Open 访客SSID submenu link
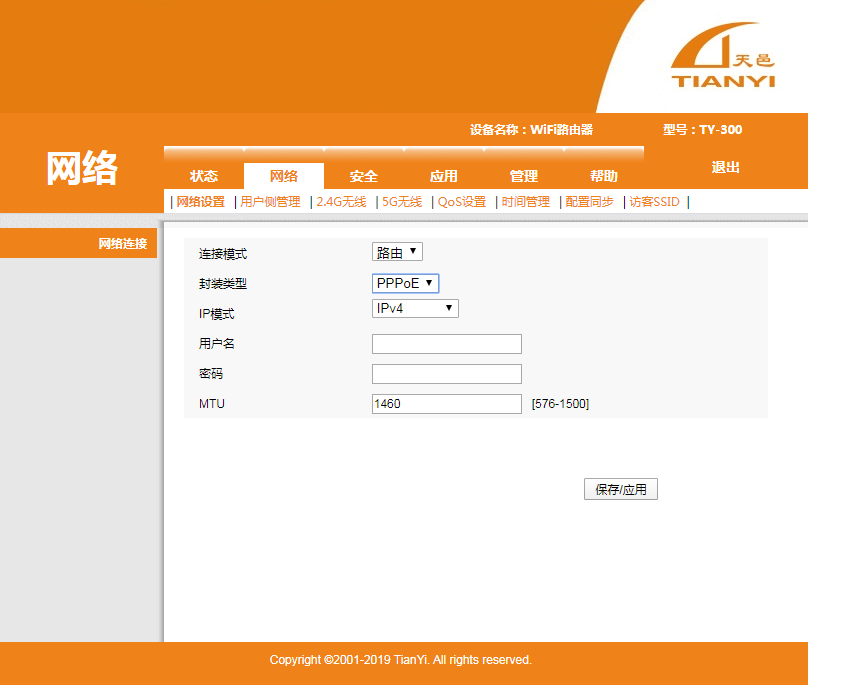 point(654,202)
